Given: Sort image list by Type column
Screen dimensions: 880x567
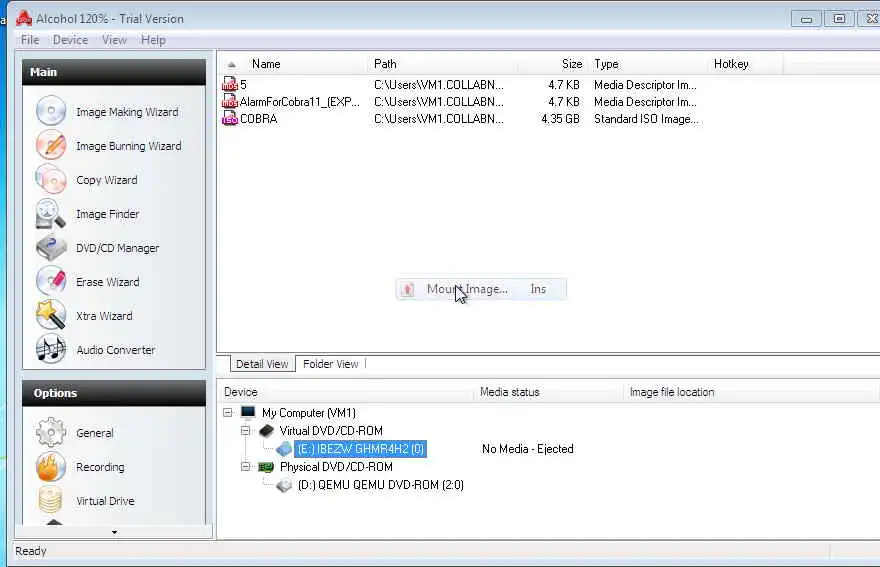Looking at the screenshot, I should tap(607, 64).
